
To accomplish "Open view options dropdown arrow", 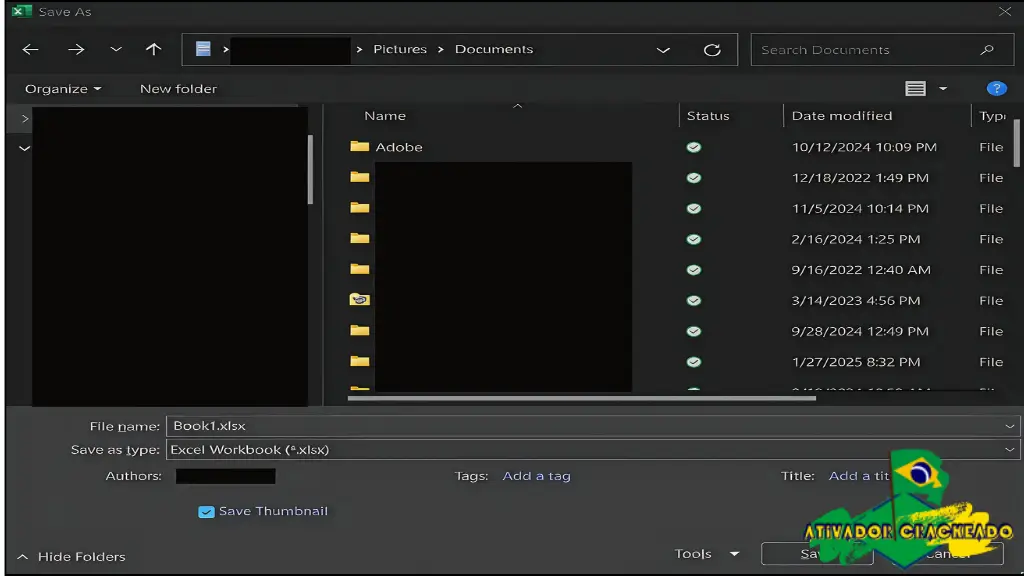I will point(943,89).
